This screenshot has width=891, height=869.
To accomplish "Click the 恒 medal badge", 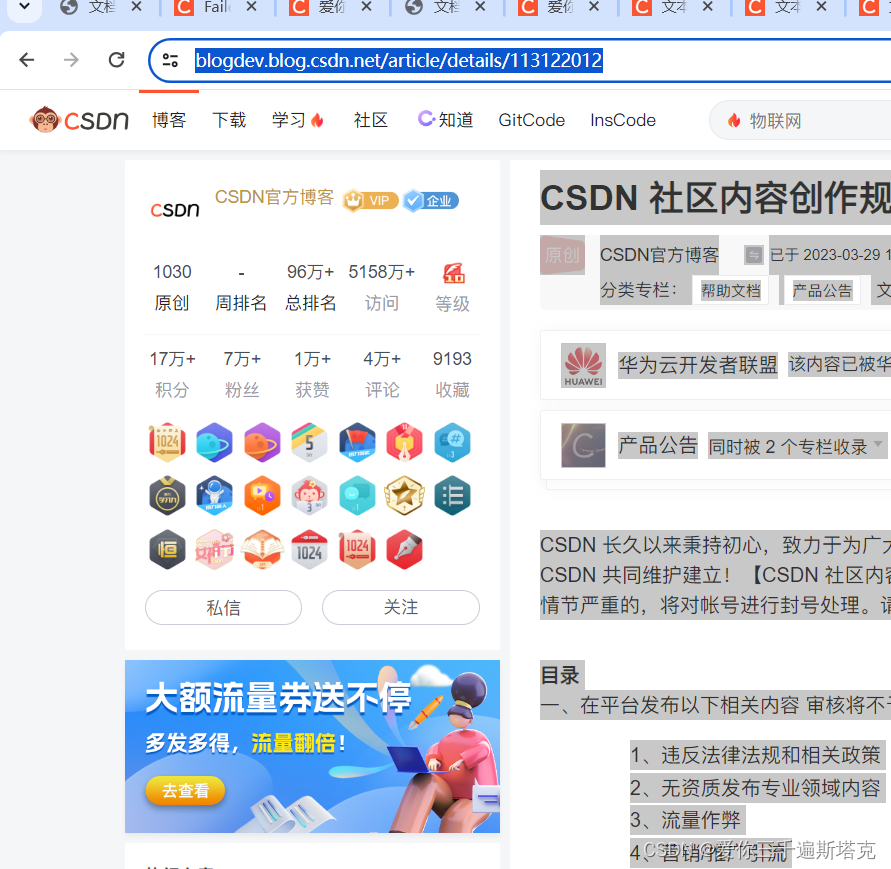I will pos(168,550).
